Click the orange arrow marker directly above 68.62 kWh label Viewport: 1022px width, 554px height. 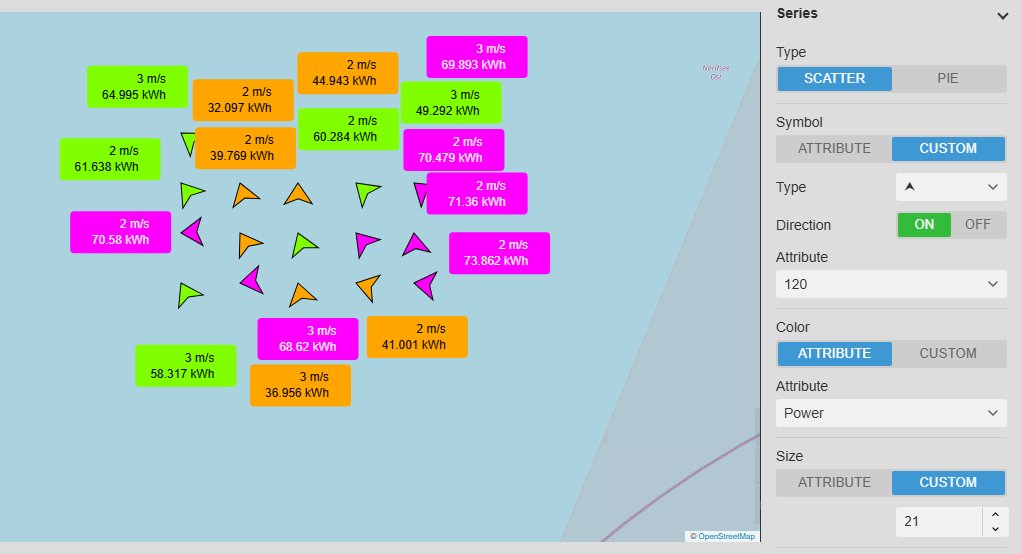(302, 295)
